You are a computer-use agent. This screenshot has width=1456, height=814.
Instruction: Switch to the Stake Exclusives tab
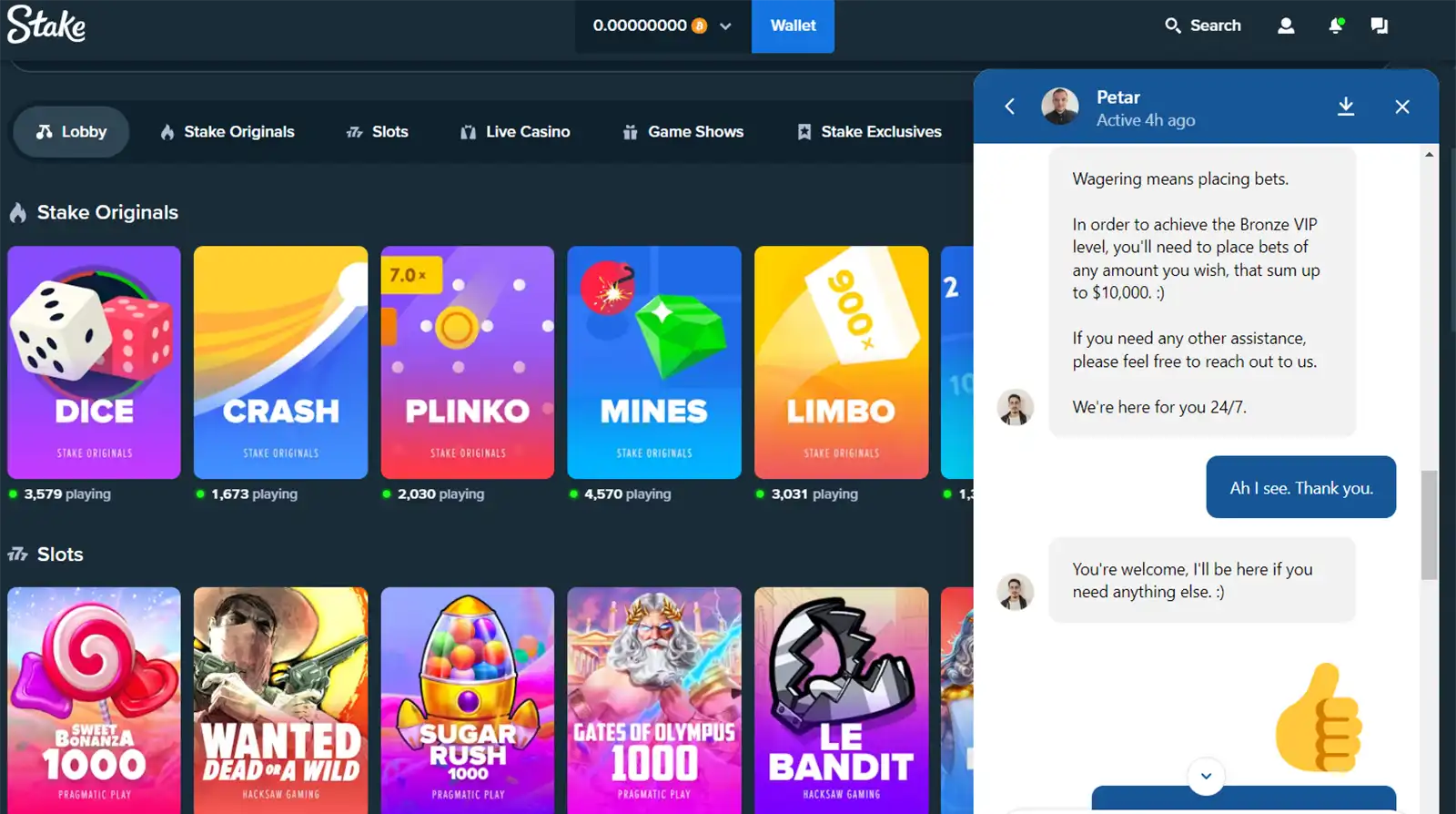[869, 132]
